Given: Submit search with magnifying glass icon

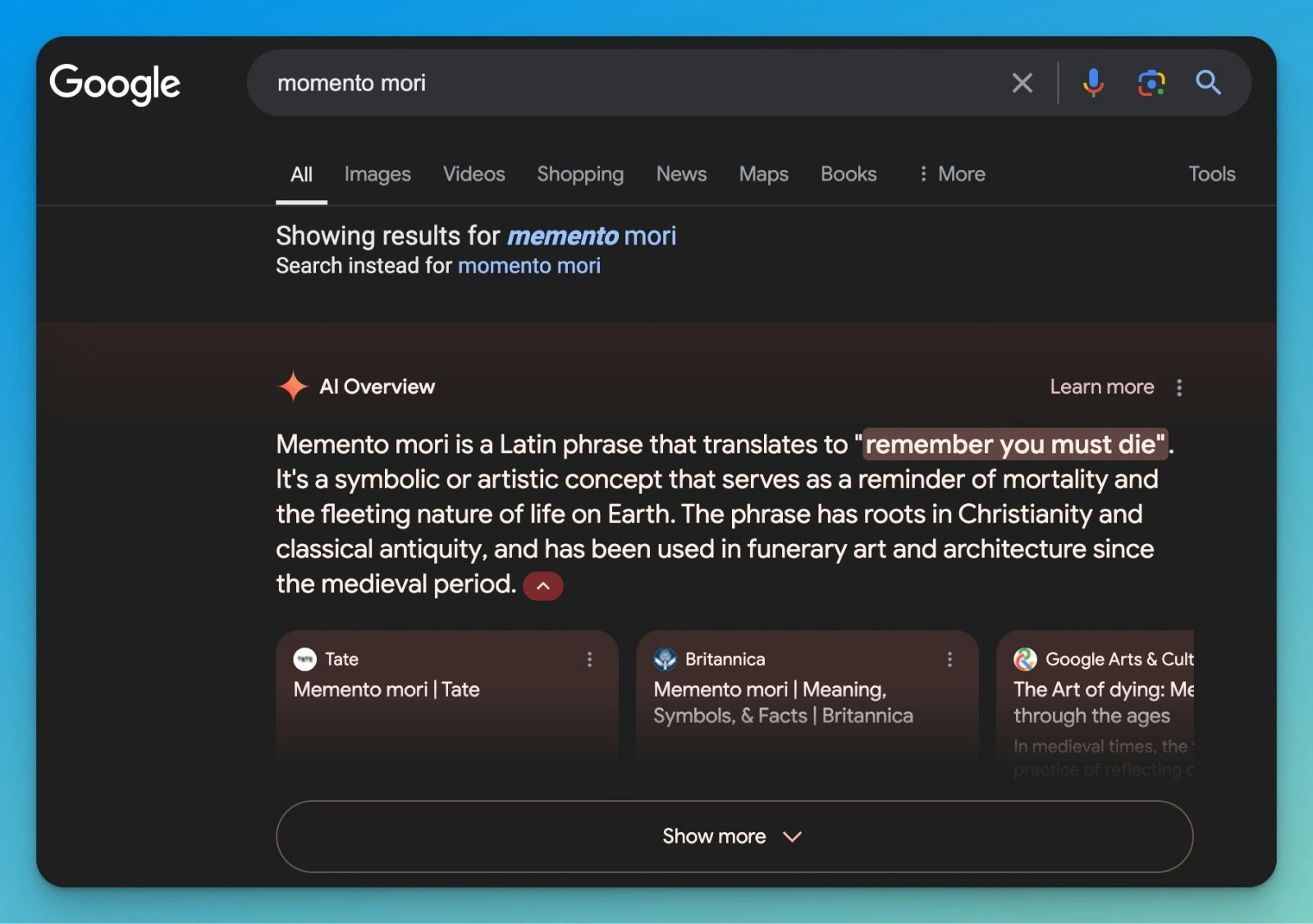Looking at the screenshot, I should [x=1208, y=82].
